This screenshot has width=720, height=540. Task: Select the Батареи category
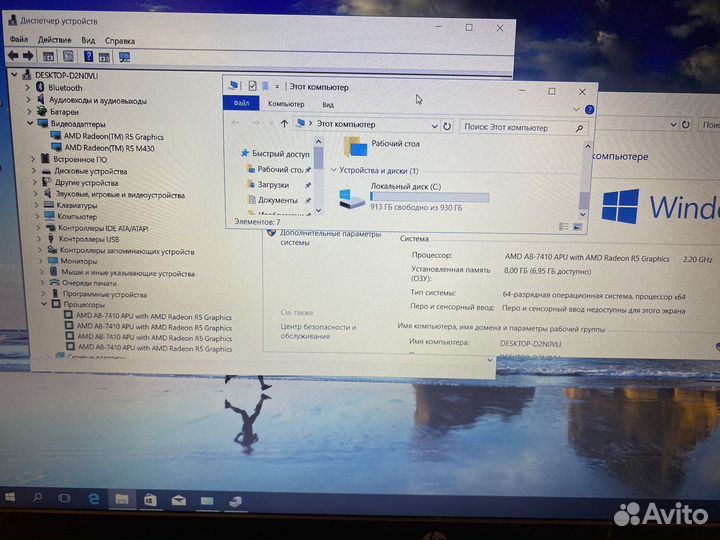tap(64, 112)
